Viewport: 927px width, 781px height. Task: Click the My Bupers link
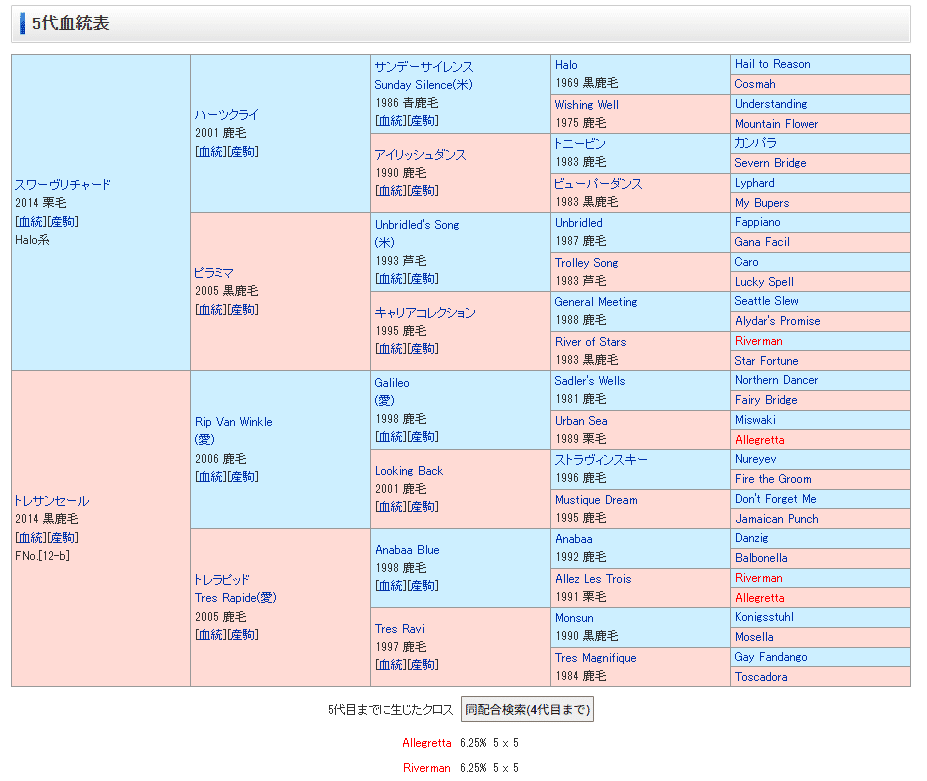click(x=762, y=203)
